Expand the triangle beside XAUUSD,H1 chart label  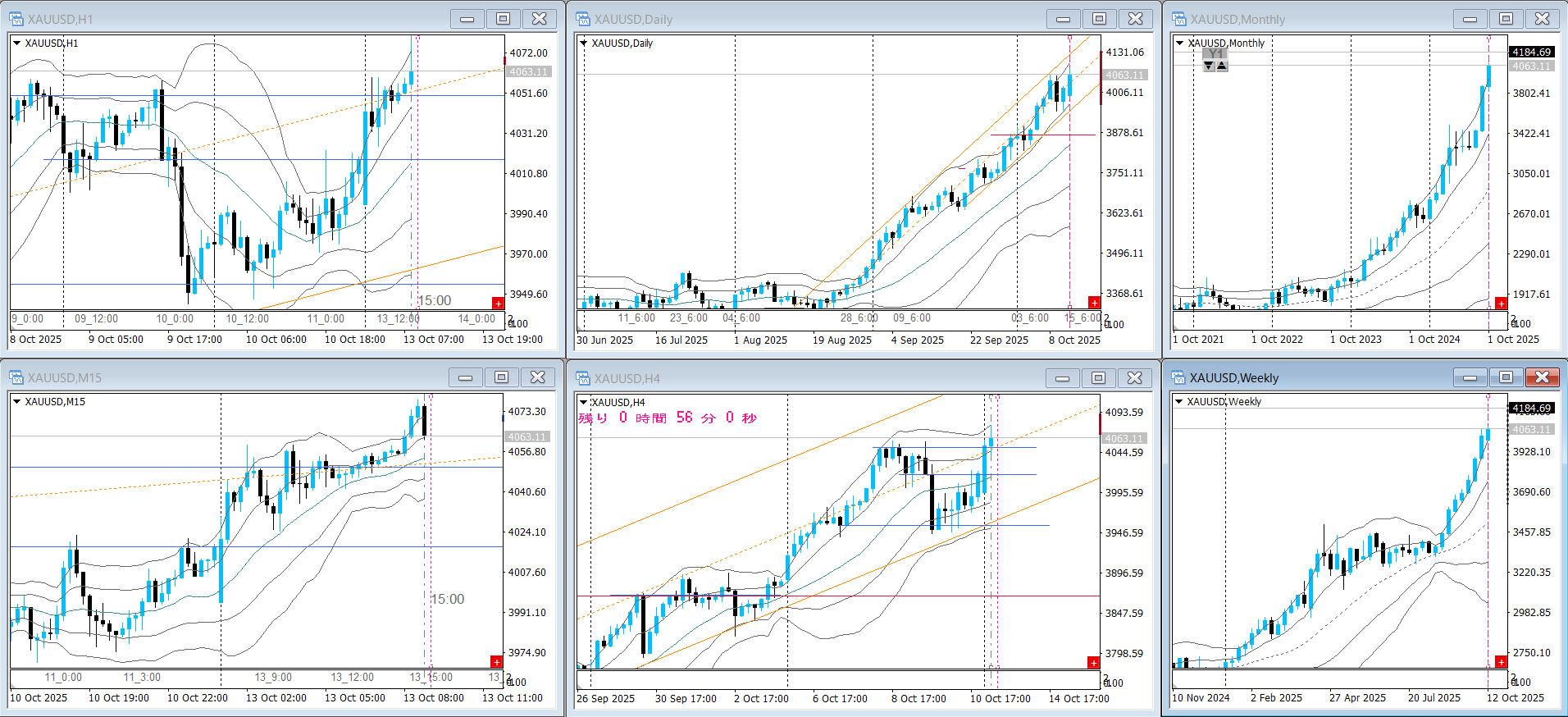pos(16,43)
